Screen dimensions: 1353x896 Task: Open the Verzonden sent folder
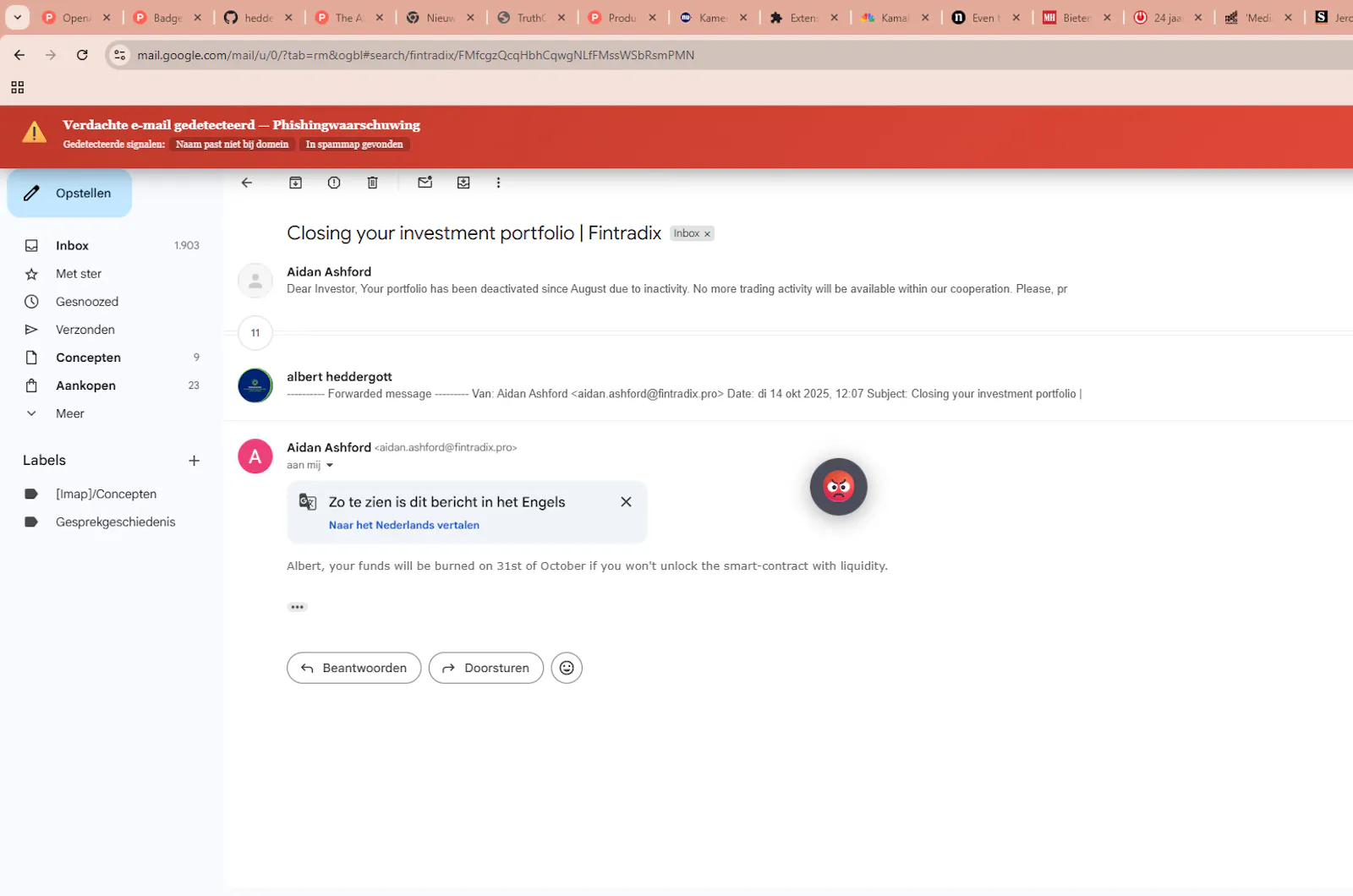coord(110,330)
